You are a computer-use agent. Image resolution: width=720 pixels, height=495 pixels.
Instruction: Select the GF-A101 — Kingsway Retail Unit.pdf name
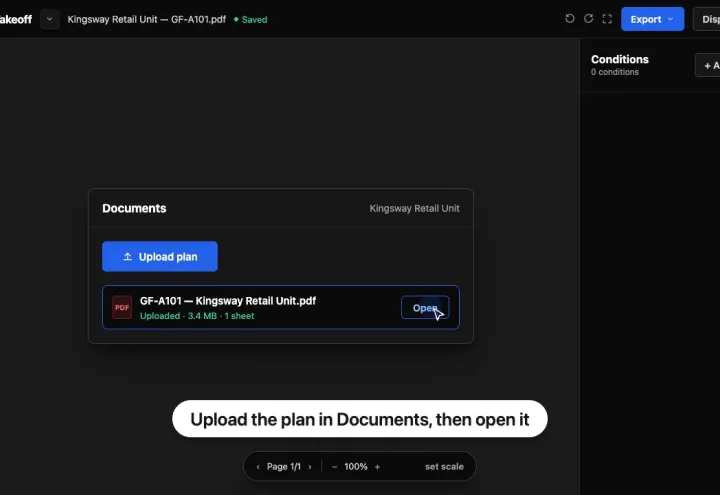pyautogui.click(x=228, y=301)
